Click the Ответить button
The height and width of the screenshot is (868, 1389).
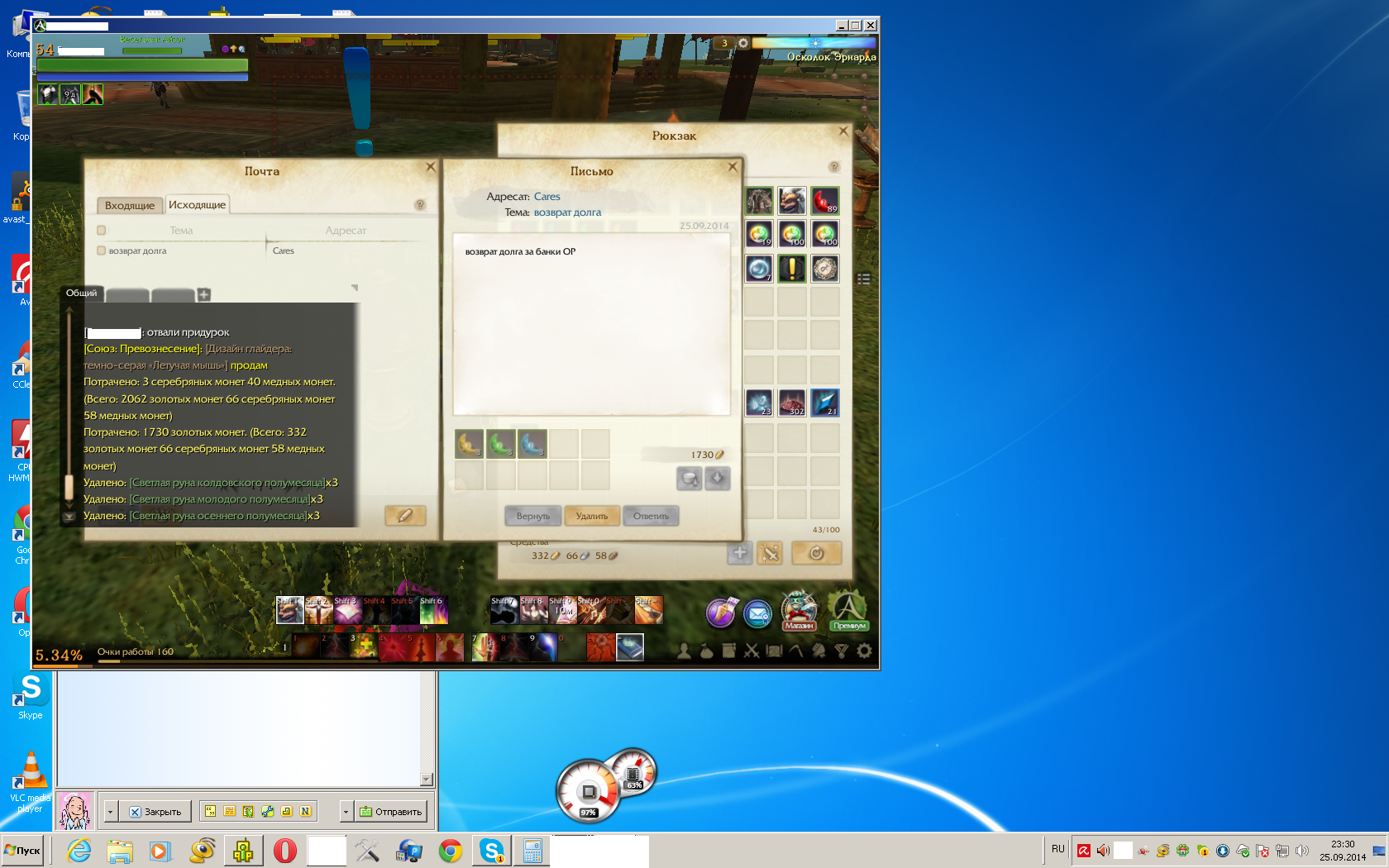pos(651,516)
